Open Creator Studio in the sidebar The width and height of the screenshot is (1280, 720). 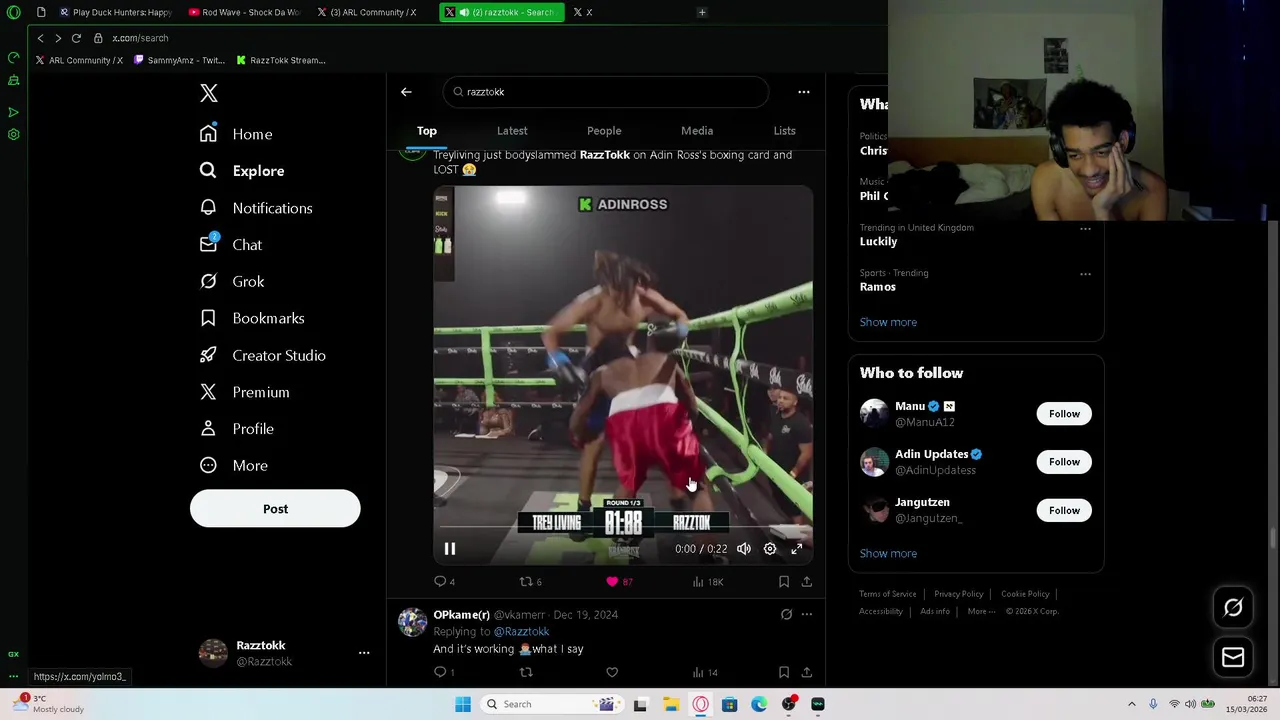tap(263, 355)
